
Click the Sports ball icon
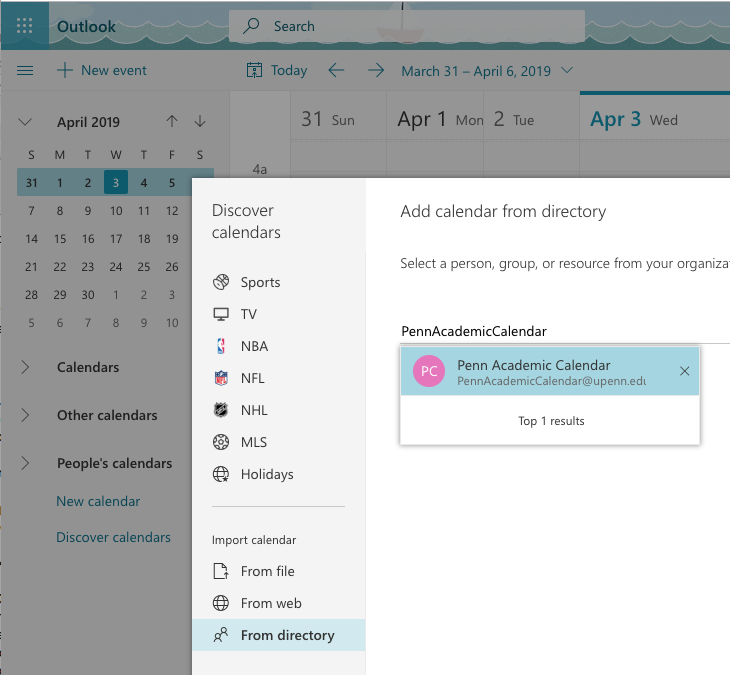221,282
